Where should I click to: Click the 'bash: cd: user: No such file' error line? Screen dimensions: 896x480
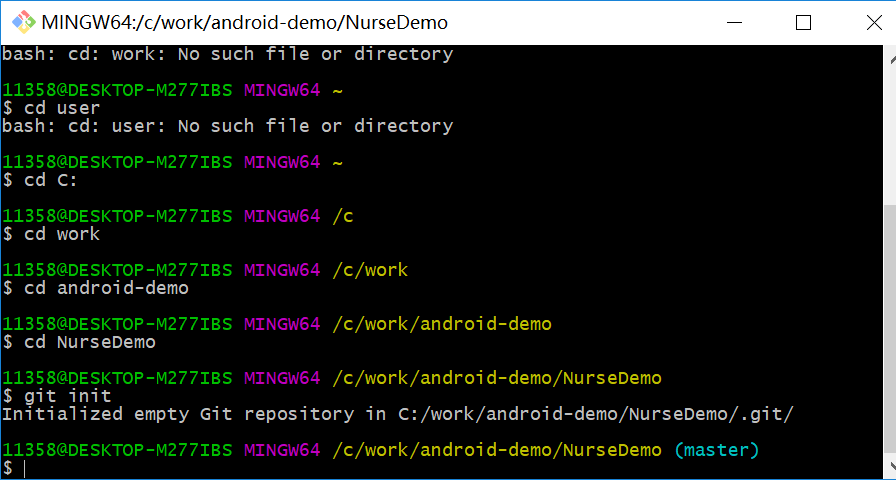tap(227, 126)
